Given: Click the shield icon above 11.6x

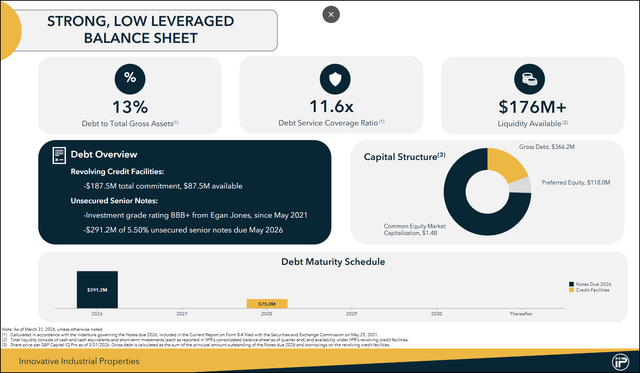Looking at the screenshot, I should pos(335,79).
